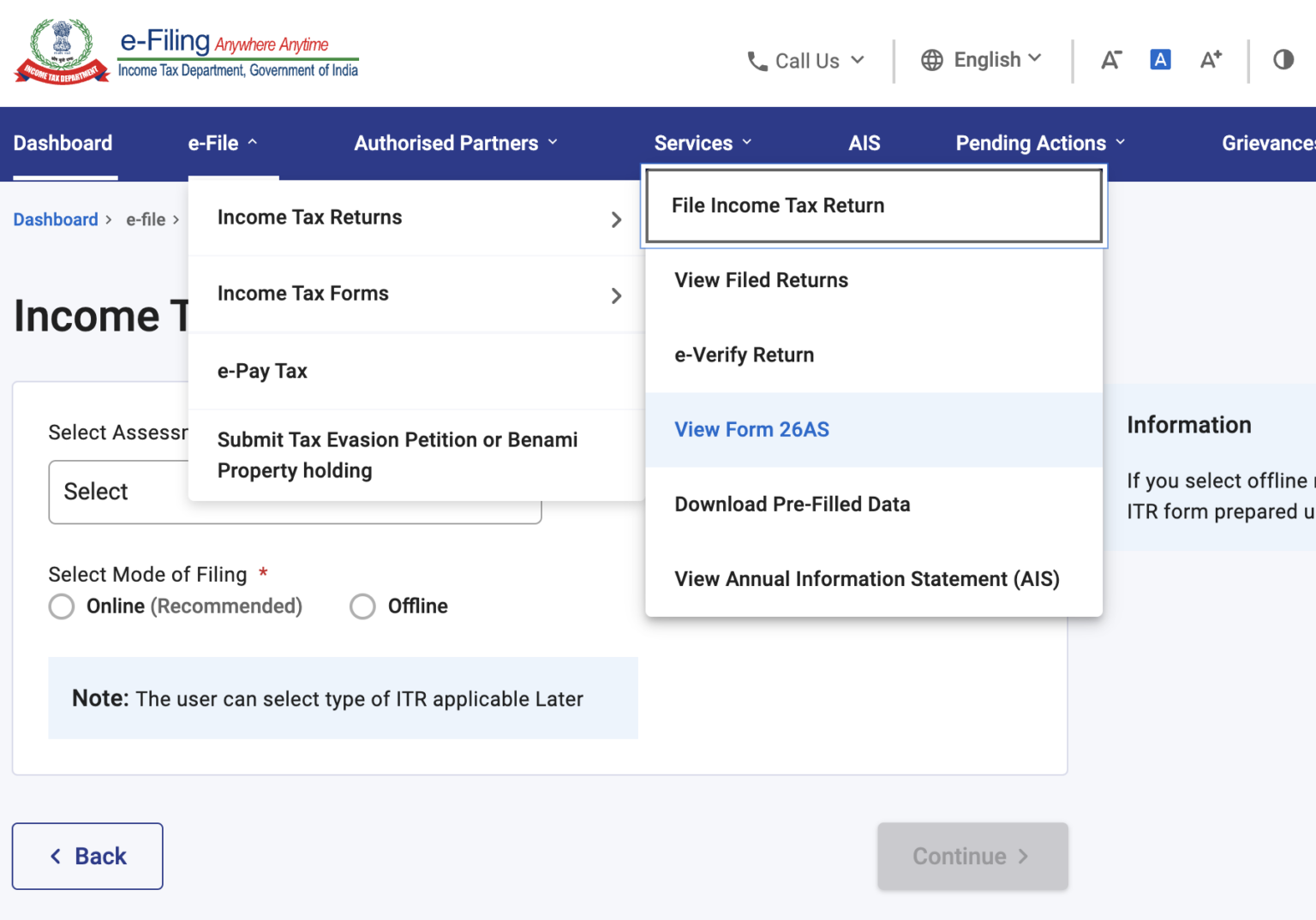This screenshot has width=1316, height=920.
Task: Click the e-Filing Anywhere Anytime title
Action: point(224,41)
